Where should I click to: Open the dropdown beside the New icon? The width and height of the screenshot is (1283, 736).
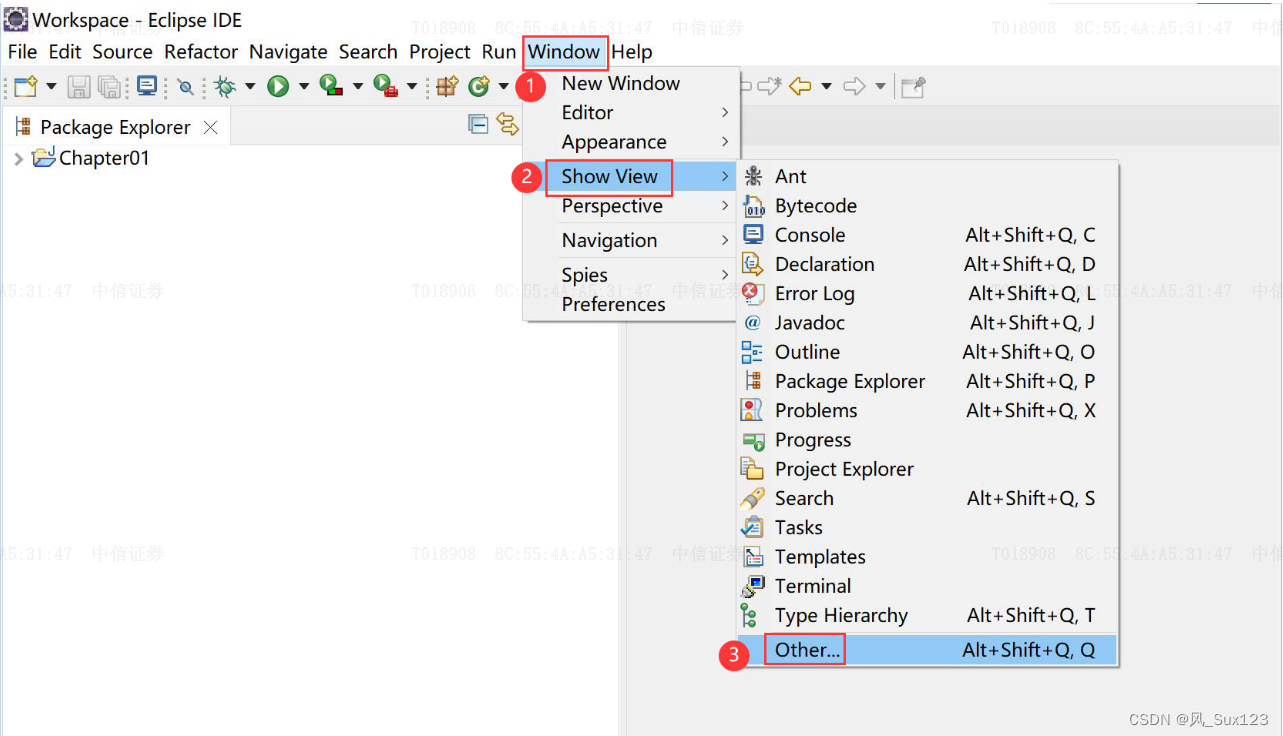coord(51,86)
